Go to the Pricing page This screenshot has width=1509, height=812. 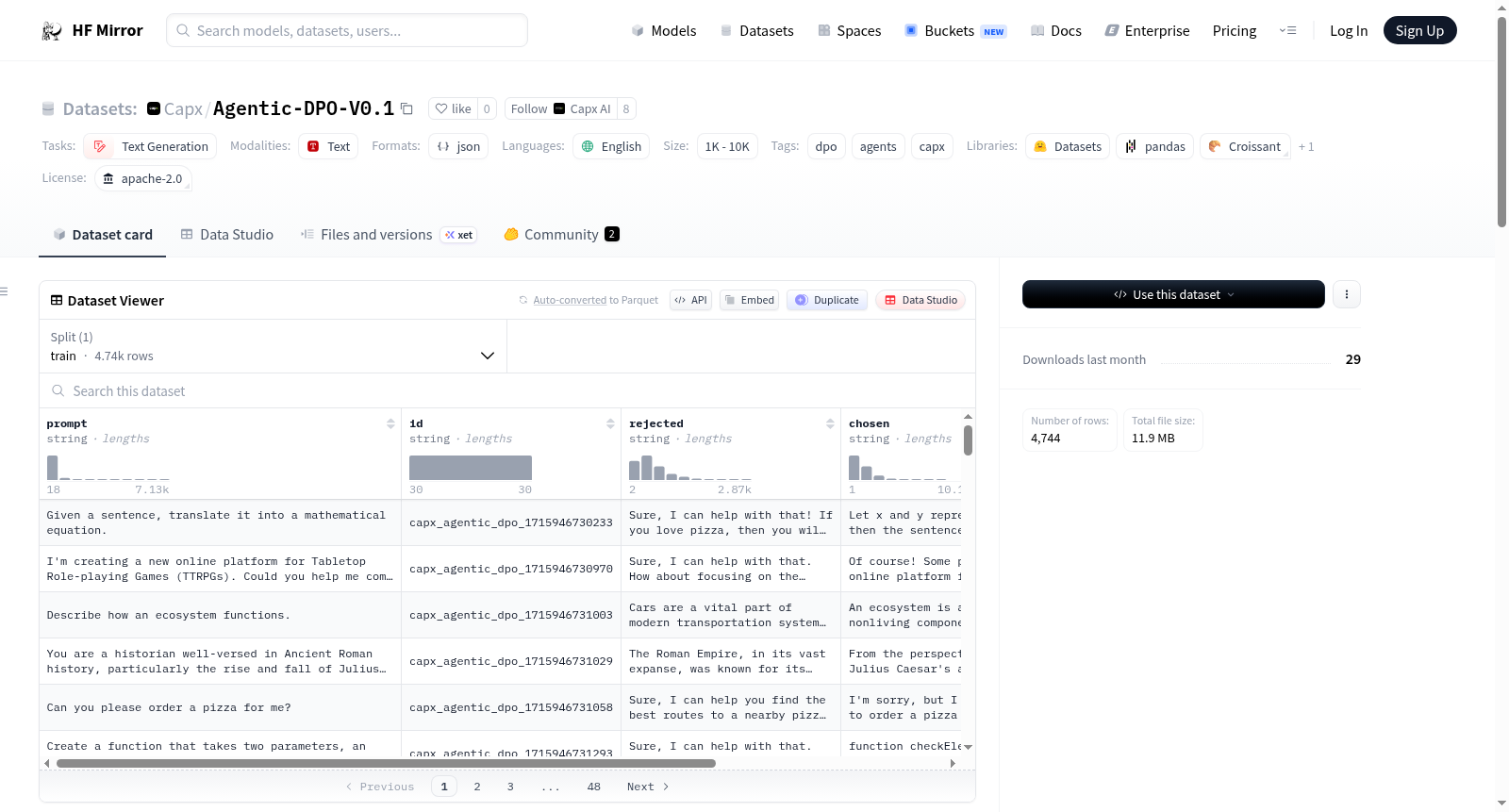pyautogui.click(x=1235, y=31)
